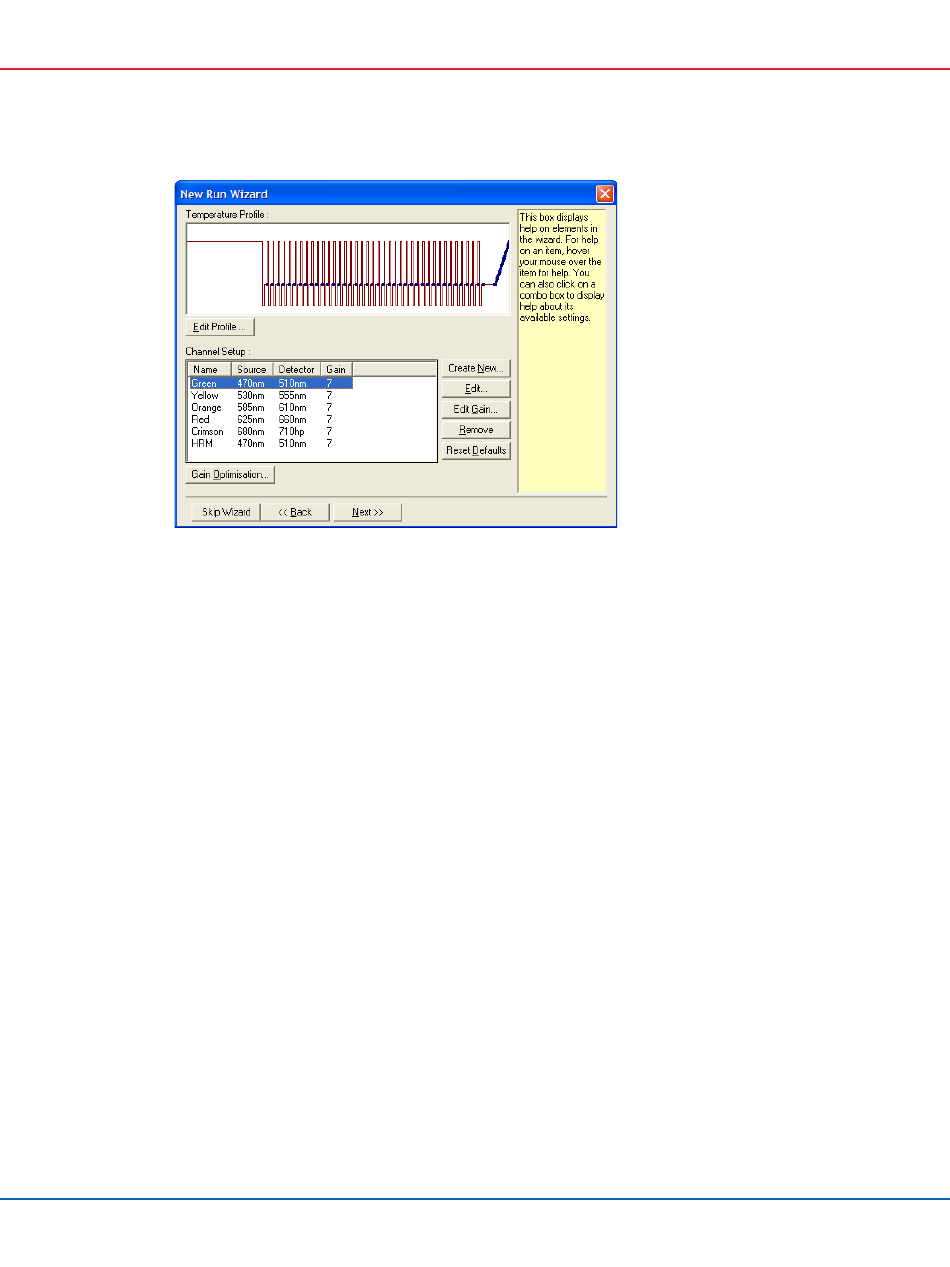This screenshot has height=1267, width=950.
Task: Open Gain Optimisation... settings
Action: click(230, 474)
